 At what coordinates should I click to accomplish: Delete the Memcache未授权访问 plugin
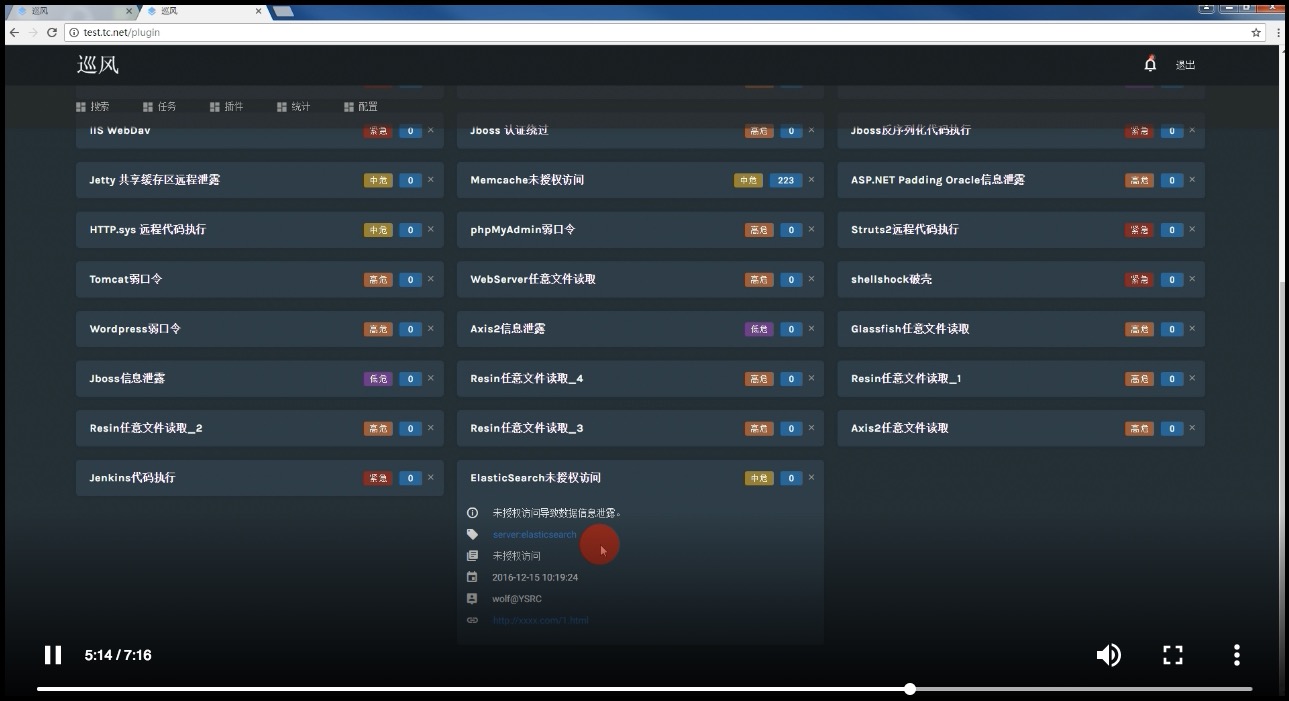[811, 180]
